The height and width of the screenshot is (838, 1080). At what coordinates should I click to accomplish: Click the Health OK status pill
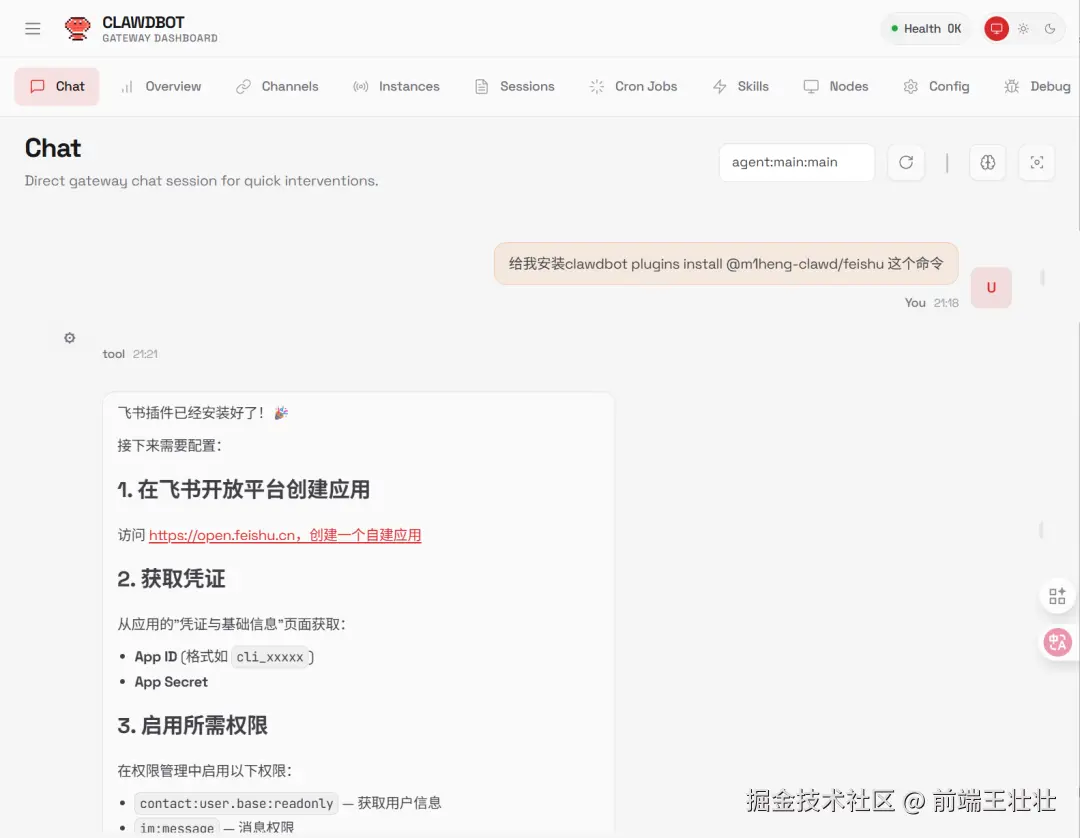[x=926, y=28]
